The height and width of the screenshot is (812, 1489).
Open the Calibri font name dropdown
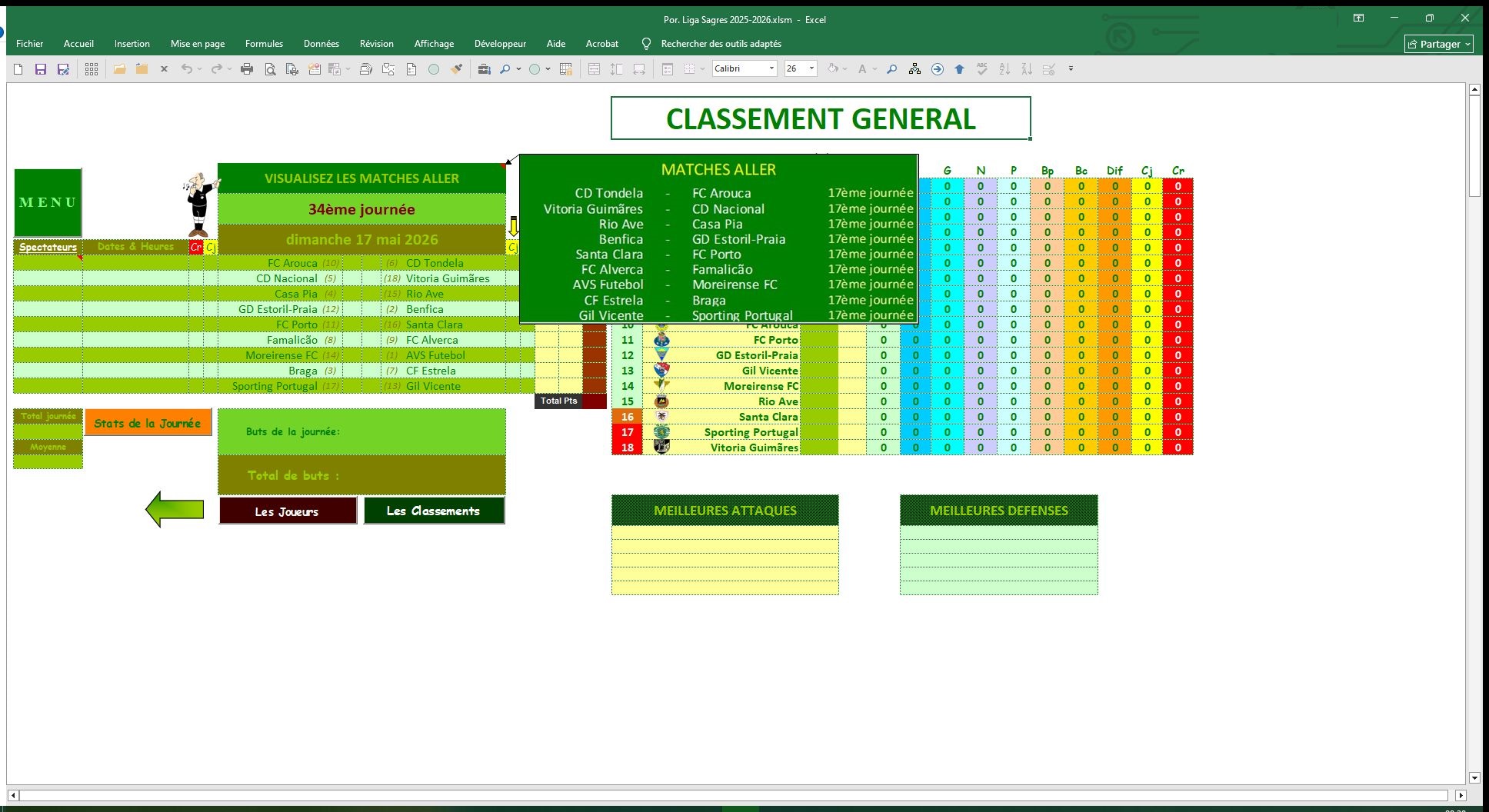tap(771, 69)
